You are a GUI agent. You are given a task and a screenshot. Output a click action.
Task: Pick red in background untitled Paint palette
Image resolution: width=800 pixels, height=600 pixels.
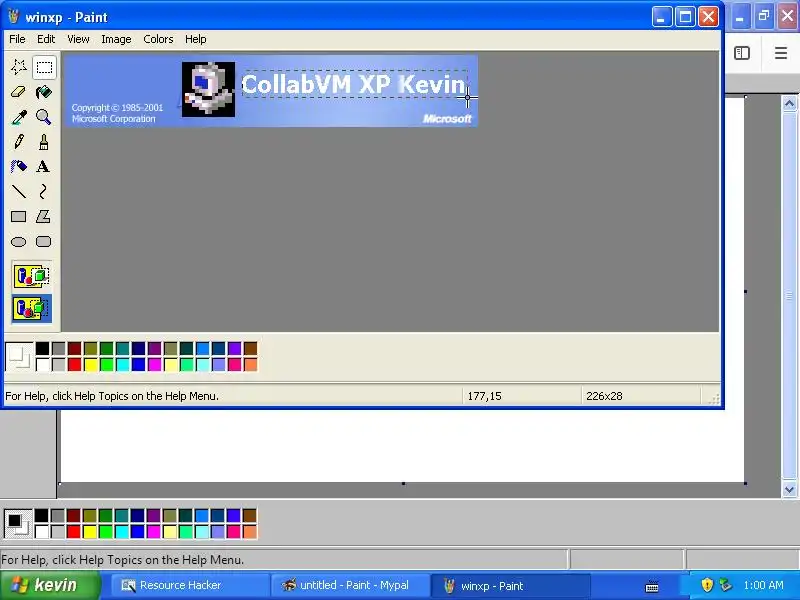click(x=73, y=532)
